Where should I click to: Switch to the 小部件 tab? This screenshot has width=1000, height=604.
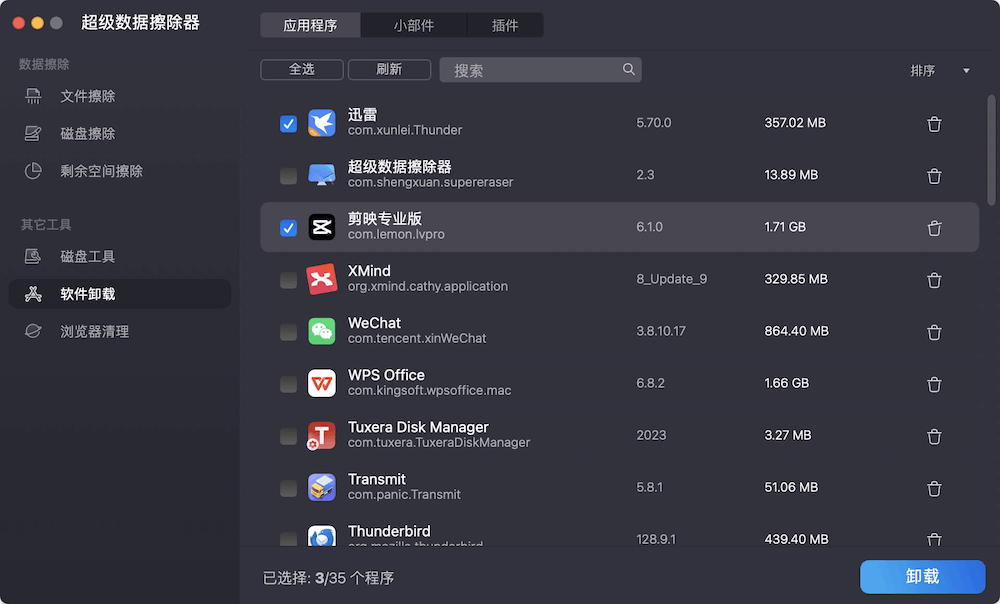coord(414,25)
